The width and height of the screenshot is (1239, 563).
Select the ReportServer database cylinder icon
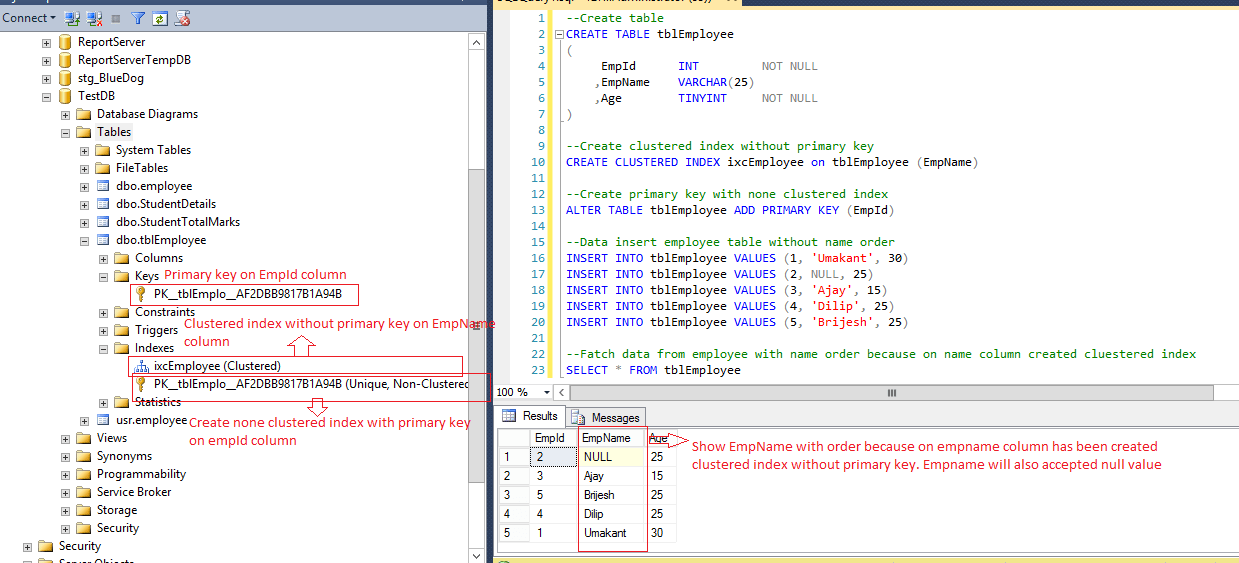pos(65,42)
